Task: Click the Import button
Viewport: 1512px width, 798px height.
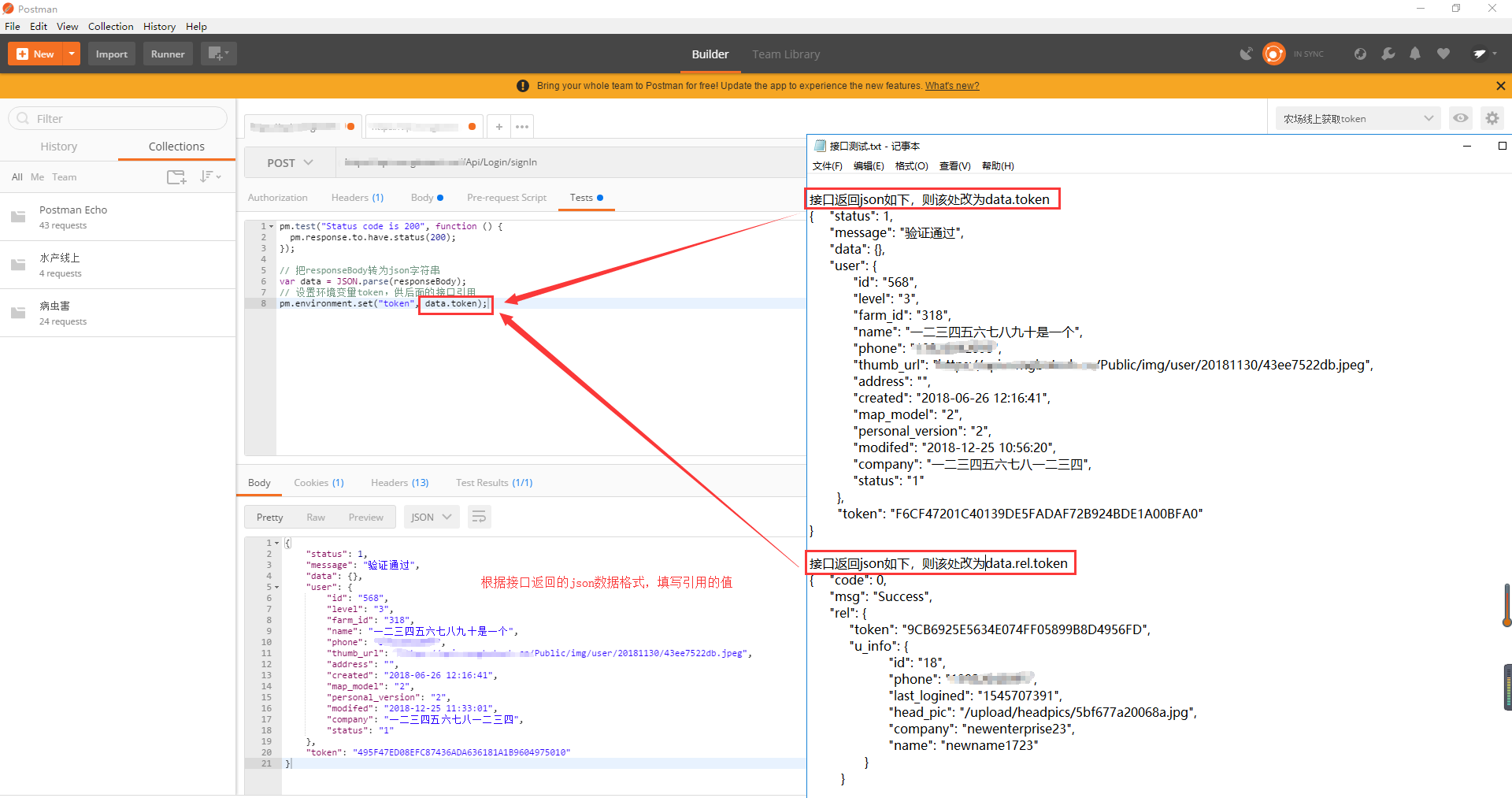Action: pos(112,54)
